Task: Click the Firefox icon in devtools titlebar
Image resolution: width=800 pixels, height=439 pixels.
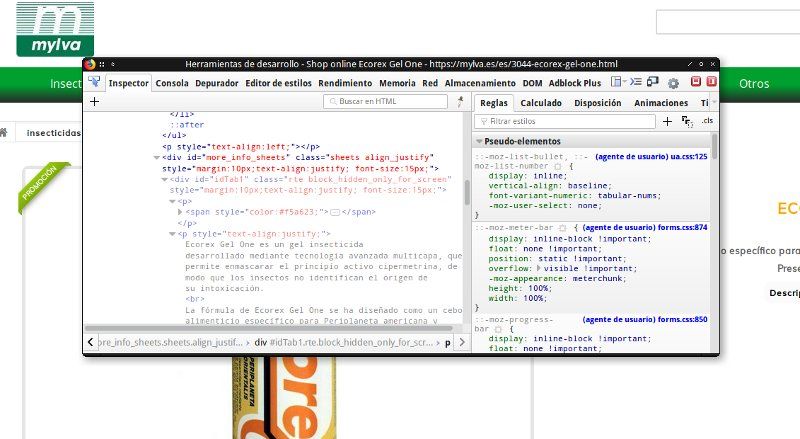Action: click(90, 64)
